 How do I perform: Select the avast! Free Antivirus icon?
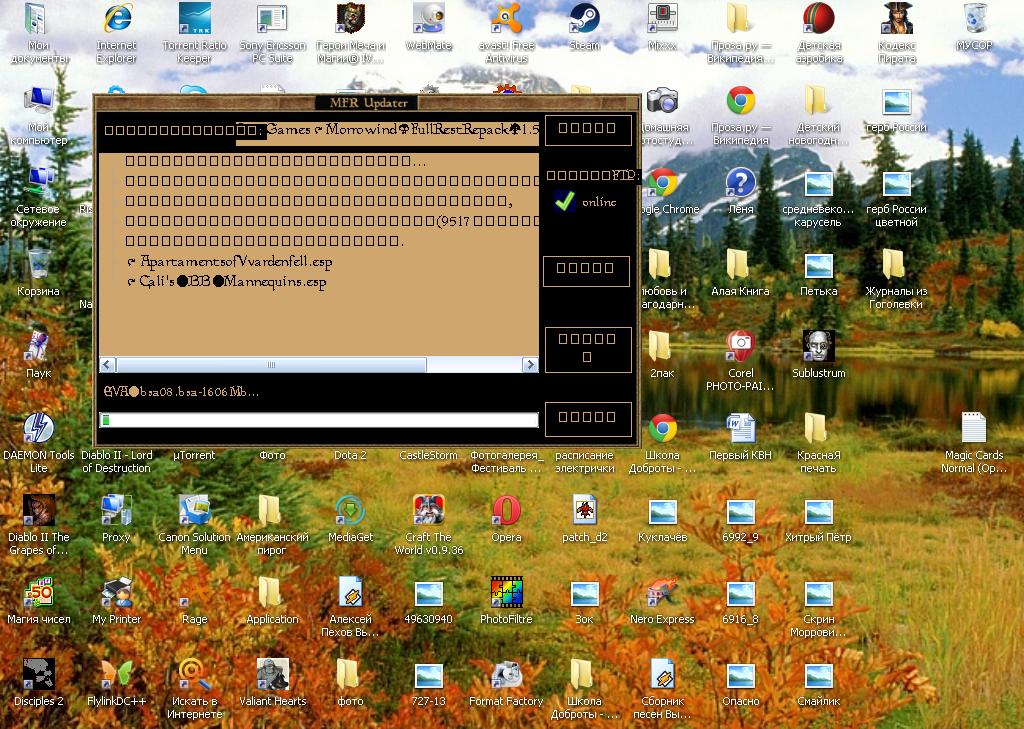(x=506, y=20)
